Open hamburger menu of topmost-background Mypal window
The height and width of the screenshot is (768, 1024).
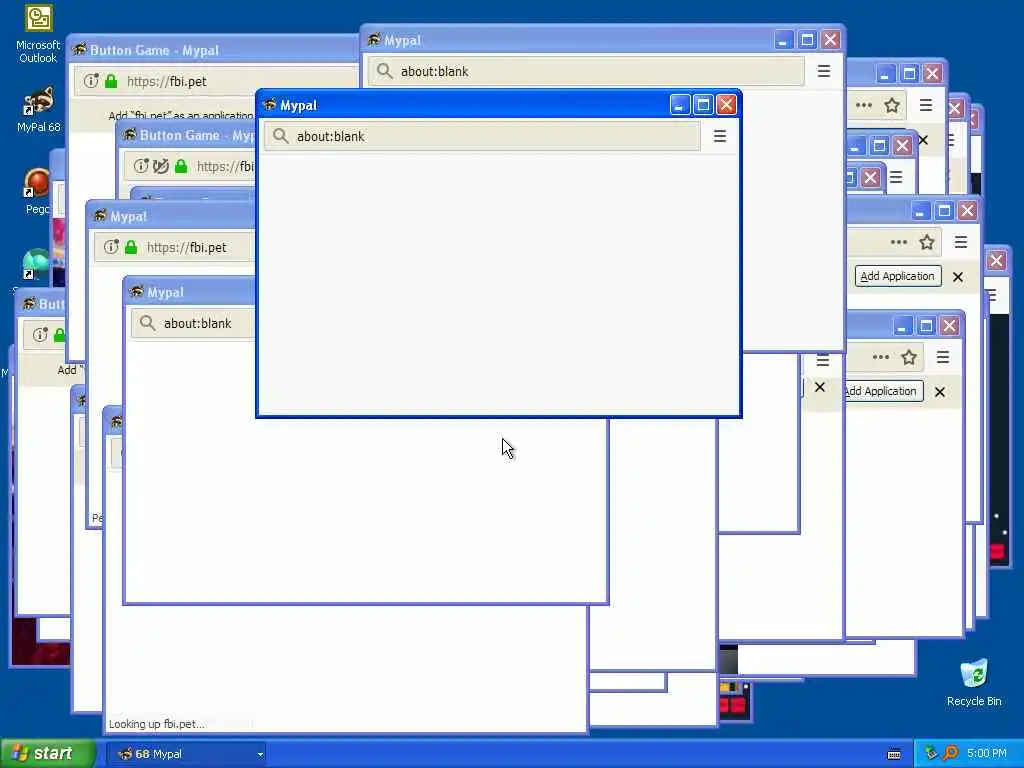pyautogui.click(x=824, y=71)
